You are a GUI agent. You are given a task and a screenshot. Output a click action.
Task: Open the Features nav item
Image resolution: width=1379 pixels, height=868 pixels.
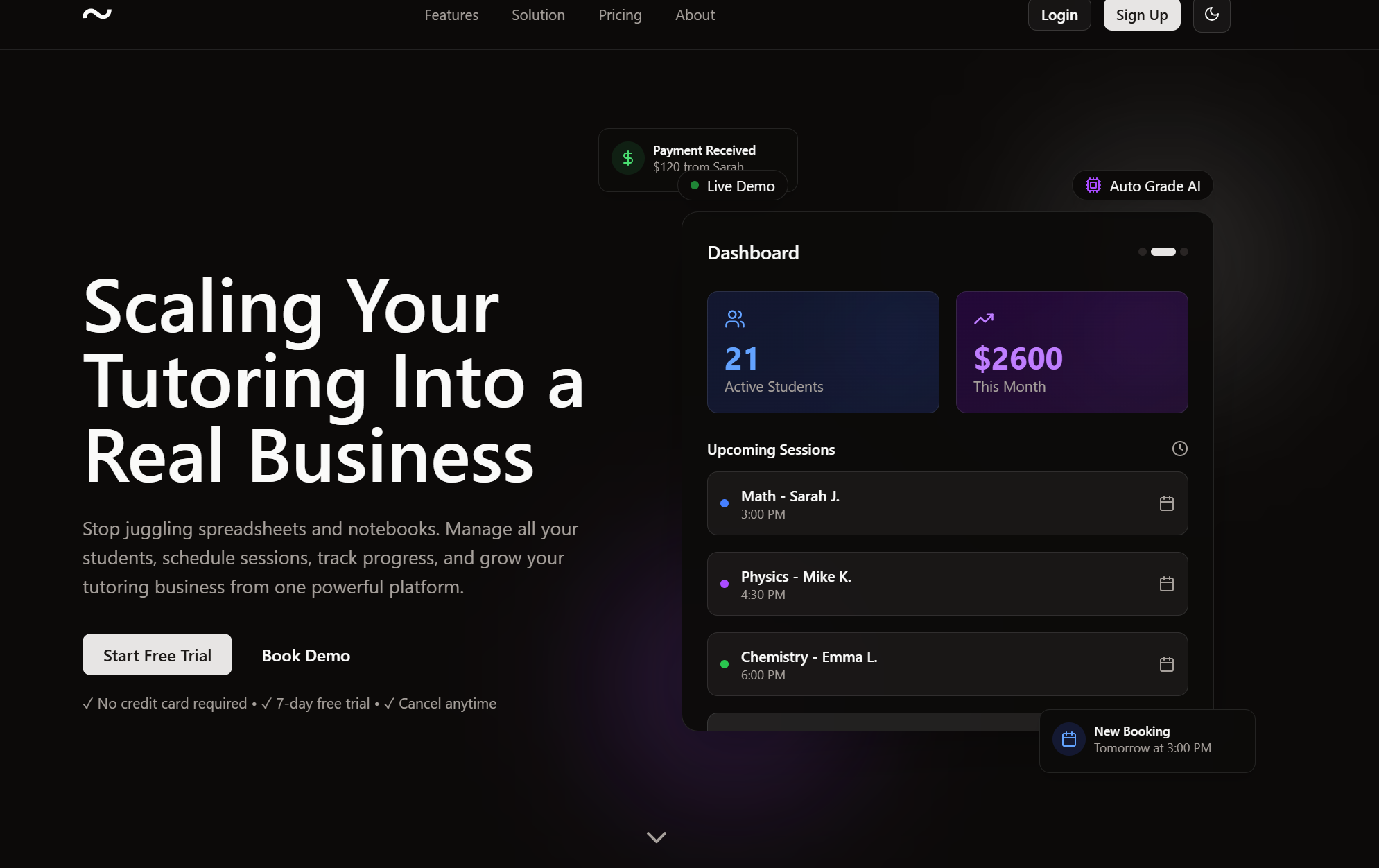pyautogui.click(x=451, y=15)
